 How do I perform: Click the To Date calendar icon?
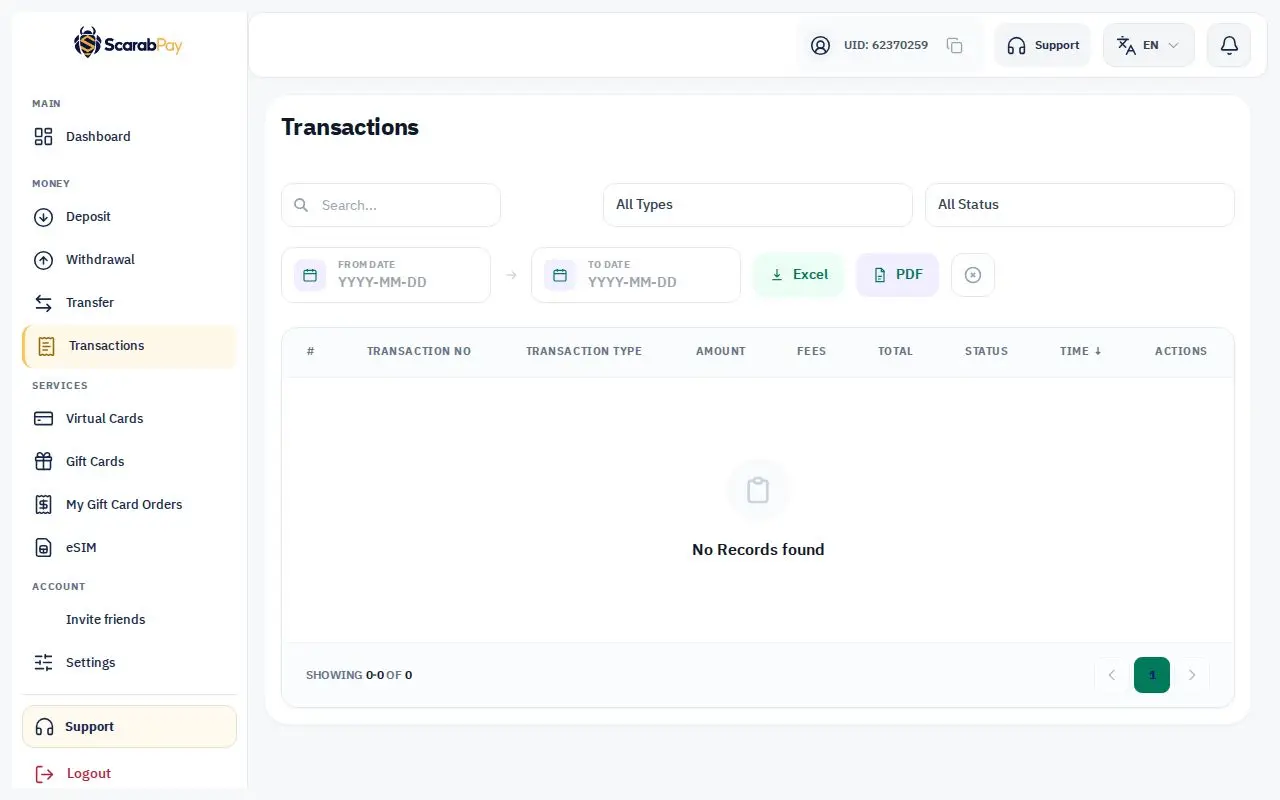(560, 275)
